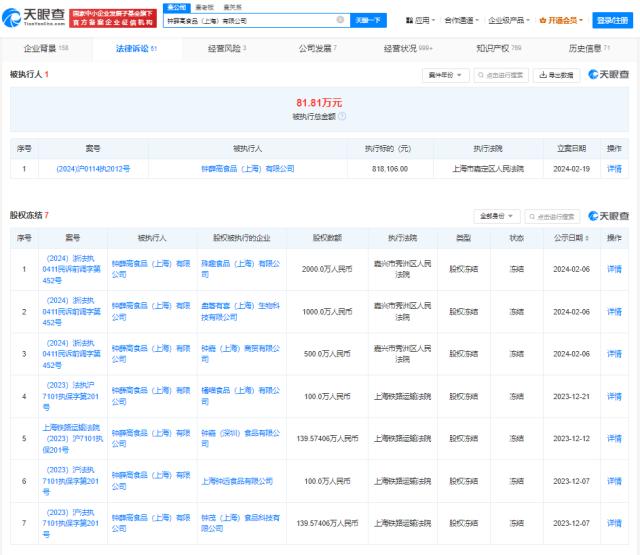This screenshot has height=555, width=640.
Task: Open the 应用 dropdown menu
Action: tap(420, 20)
